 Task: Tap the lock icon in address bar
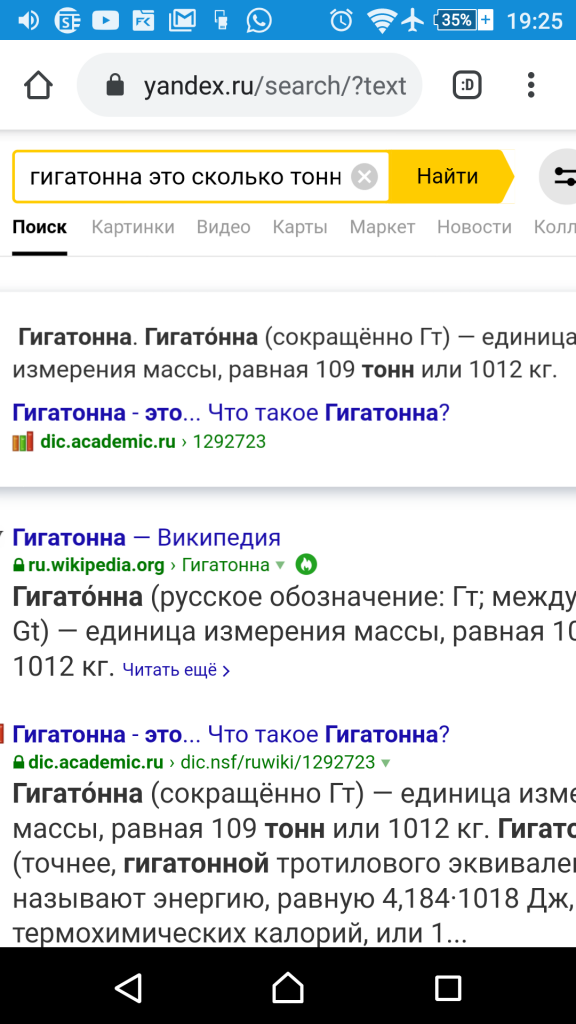point(115,85)
